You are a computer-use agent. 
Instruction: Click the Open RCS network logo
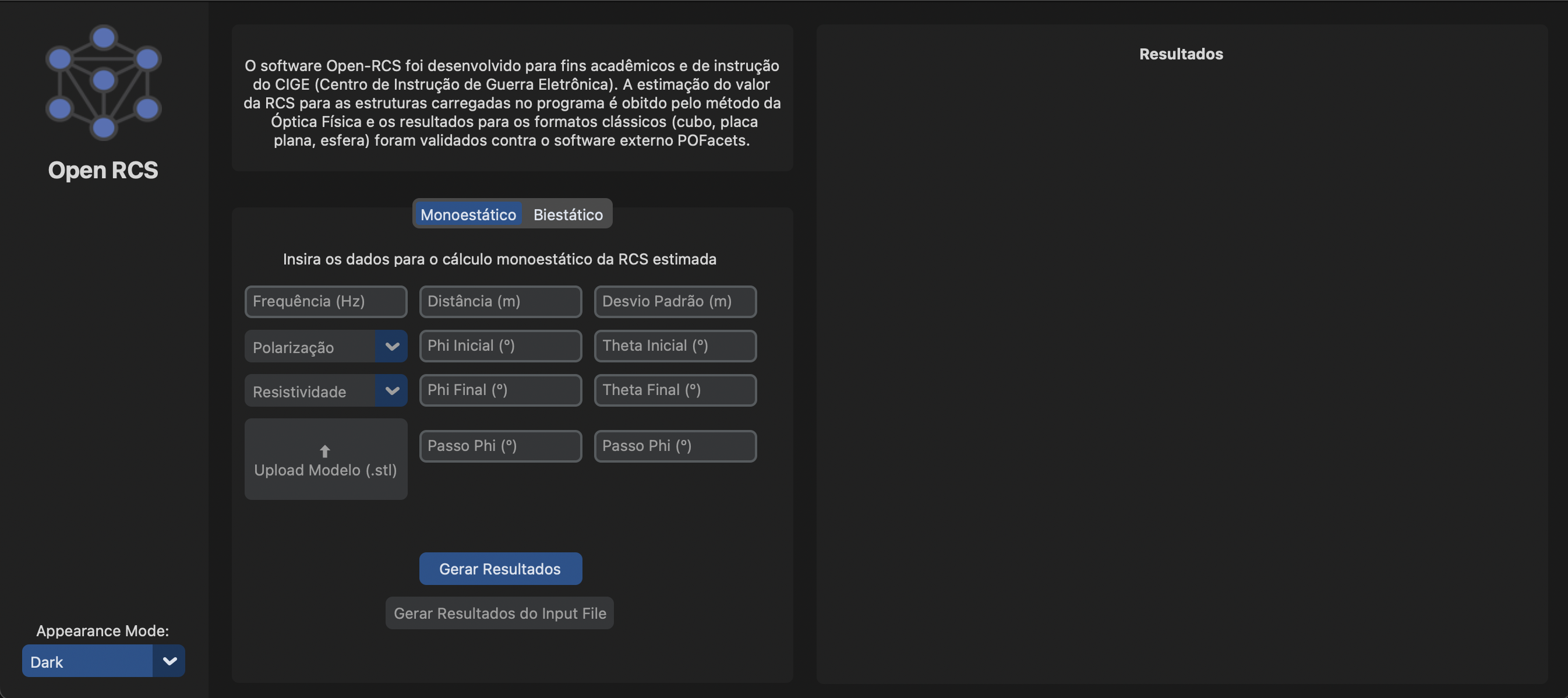pos(104,82)
